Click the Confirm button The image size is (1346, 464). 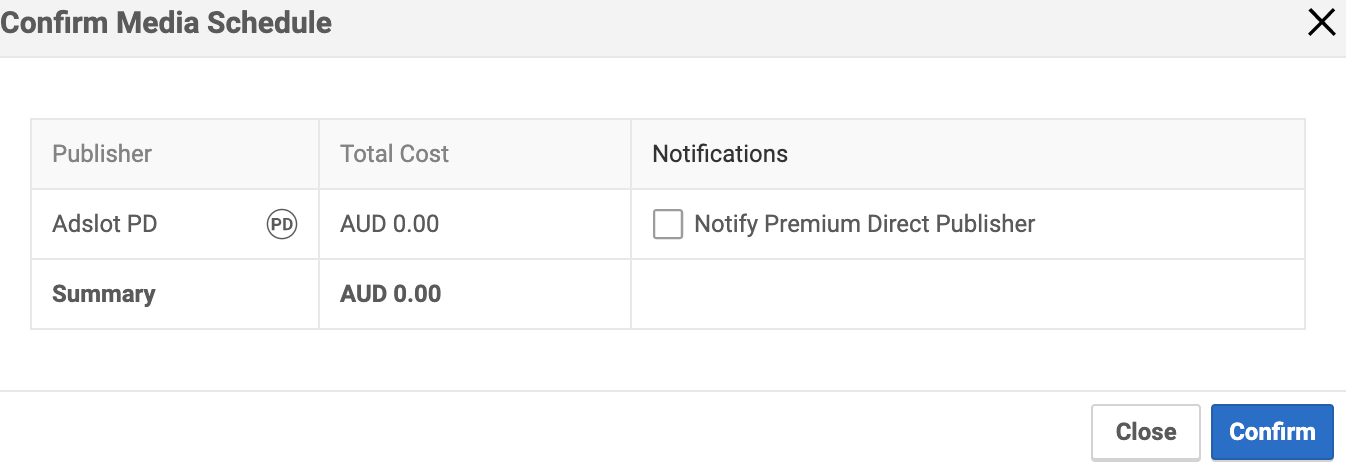coord(1272,432)
